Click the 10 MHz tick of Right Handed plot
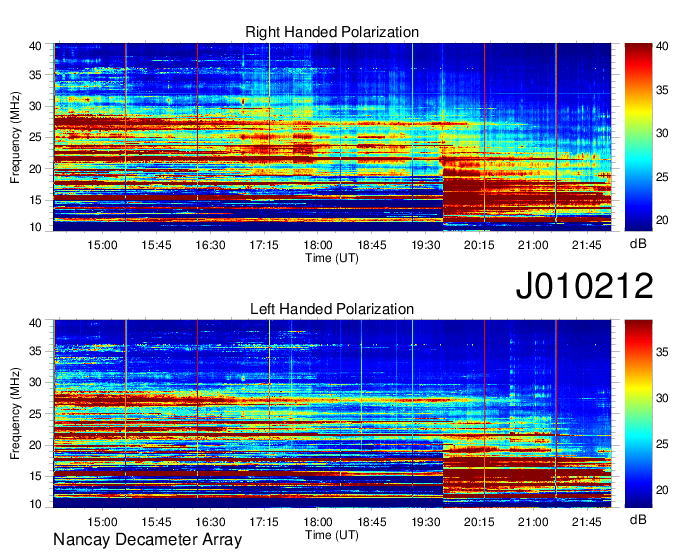The width and height of the screenshot is (680, 552). (x=36, y=227)
